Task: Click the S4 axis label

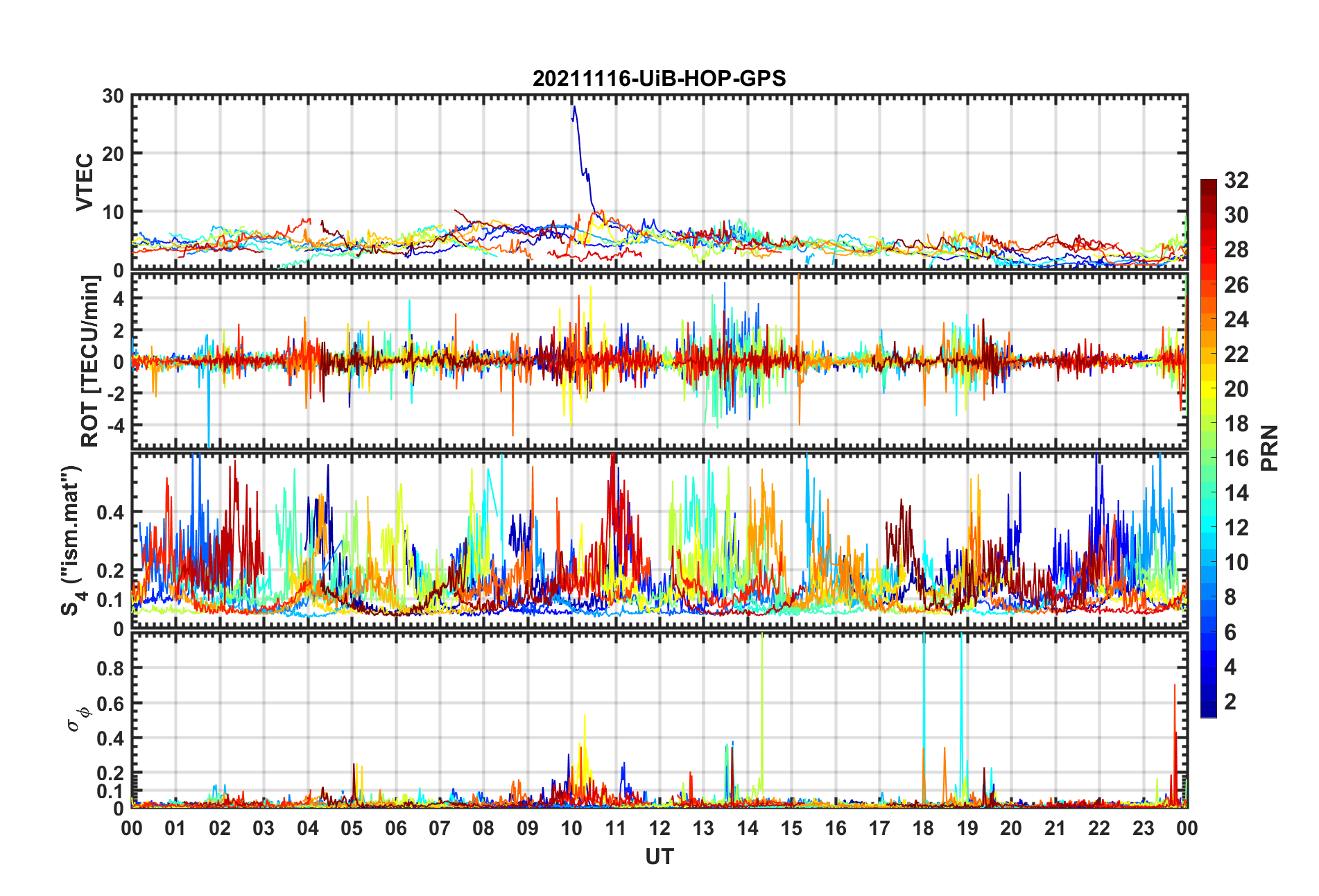Action: [71, 540]
